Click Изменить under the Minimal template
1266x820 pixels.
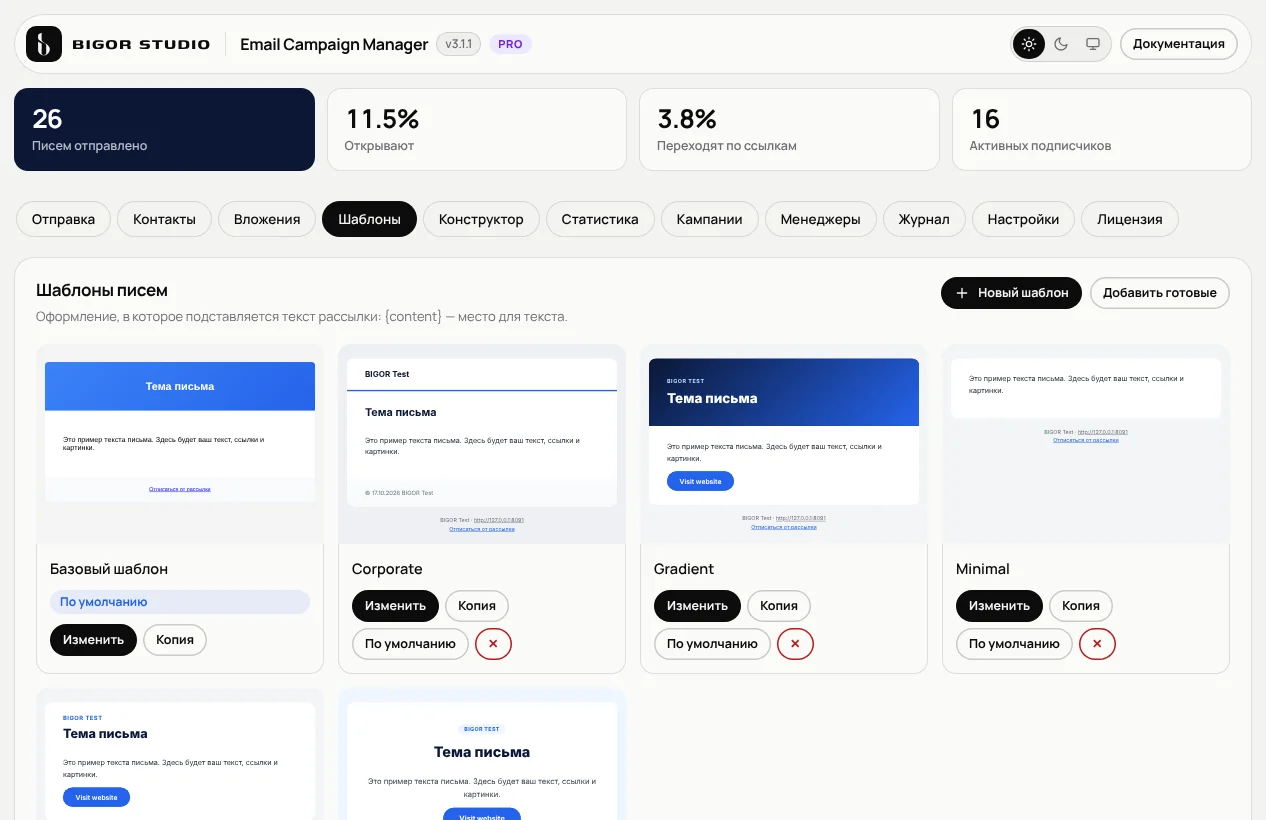point(999,606)
